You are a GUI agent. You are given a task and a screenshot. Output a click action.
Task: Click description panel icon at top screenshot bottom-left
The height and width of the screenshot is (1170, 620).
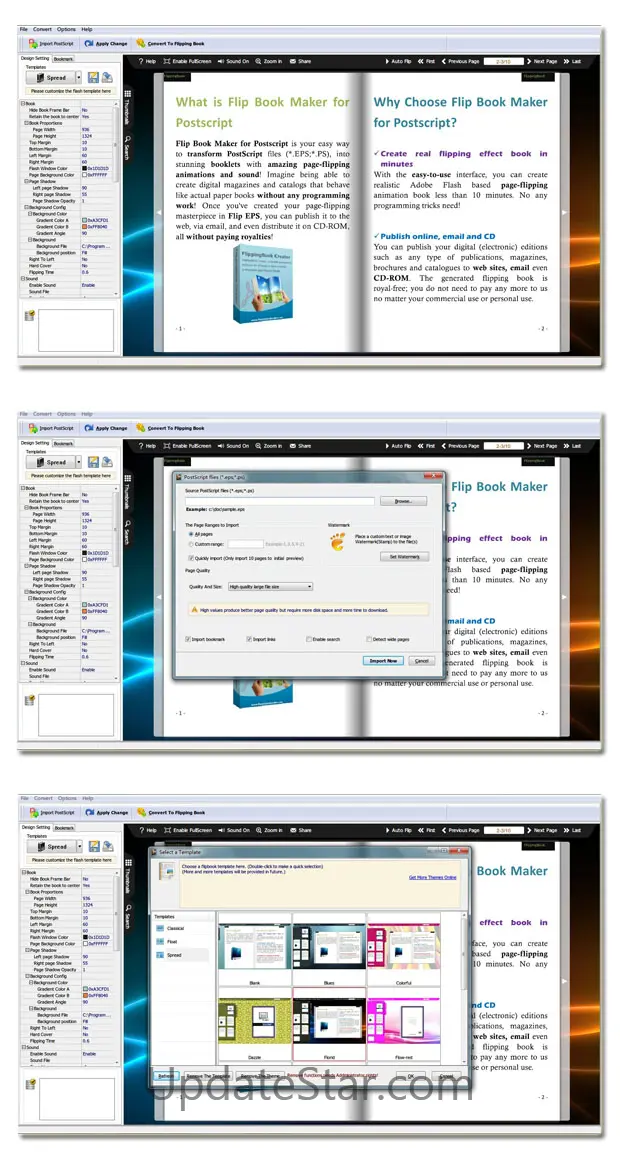pyautogui.click(x=30, y=316)
